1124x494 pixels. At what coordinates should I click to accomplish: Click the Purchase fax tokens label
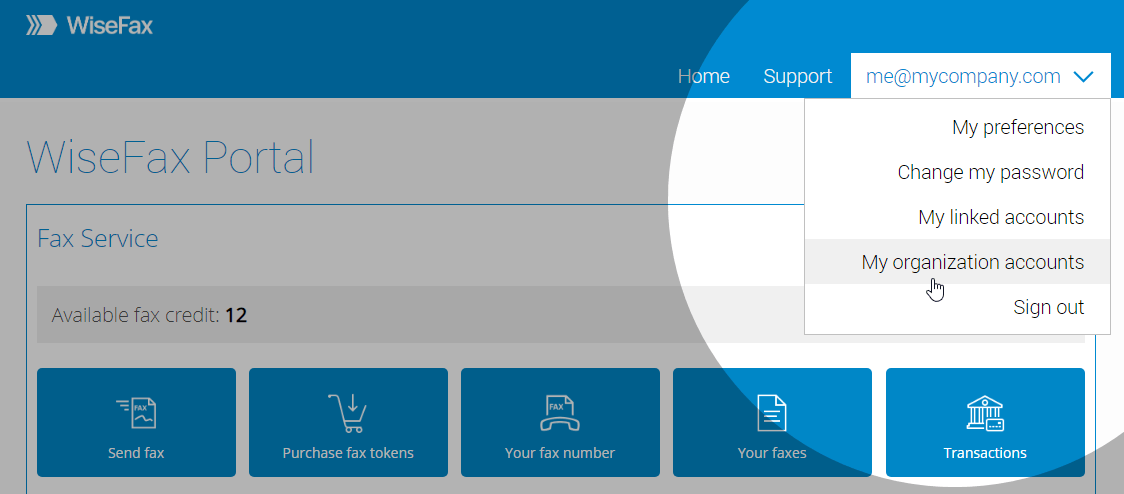click(348, 453)
